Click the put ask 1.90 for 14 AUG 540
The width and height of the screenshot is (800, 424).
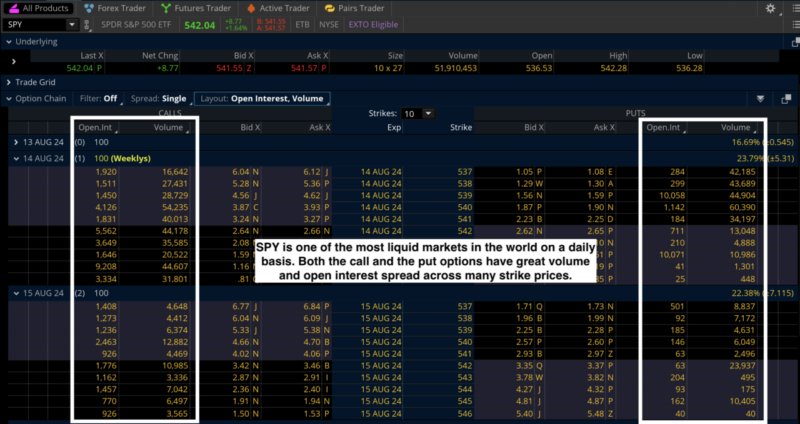click(595, 207)
